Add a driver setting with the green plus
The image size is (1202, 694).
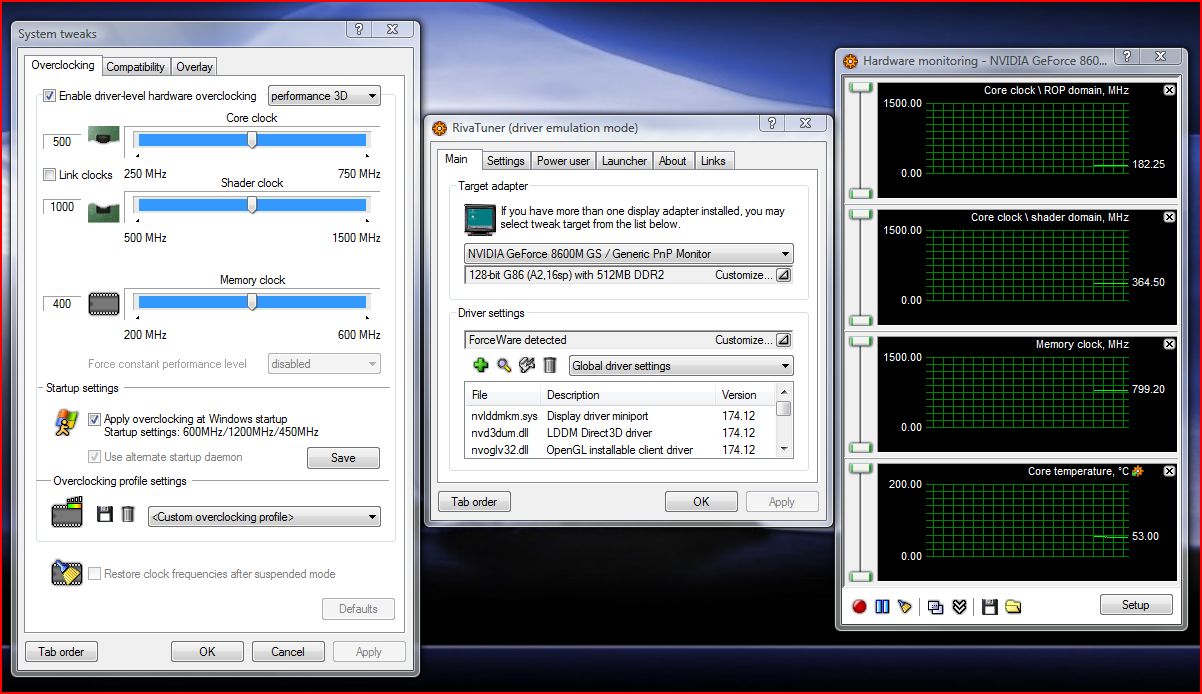coord(481,366)
